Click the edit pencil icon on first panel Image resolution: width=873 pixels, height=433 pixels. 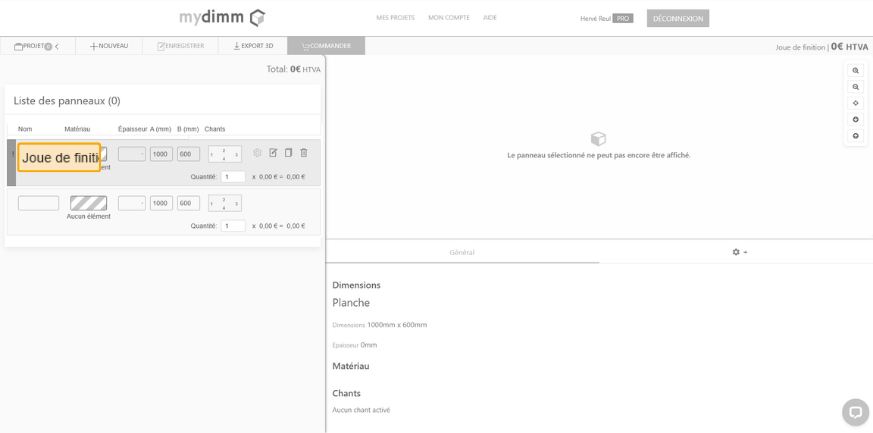pos(273,153)
